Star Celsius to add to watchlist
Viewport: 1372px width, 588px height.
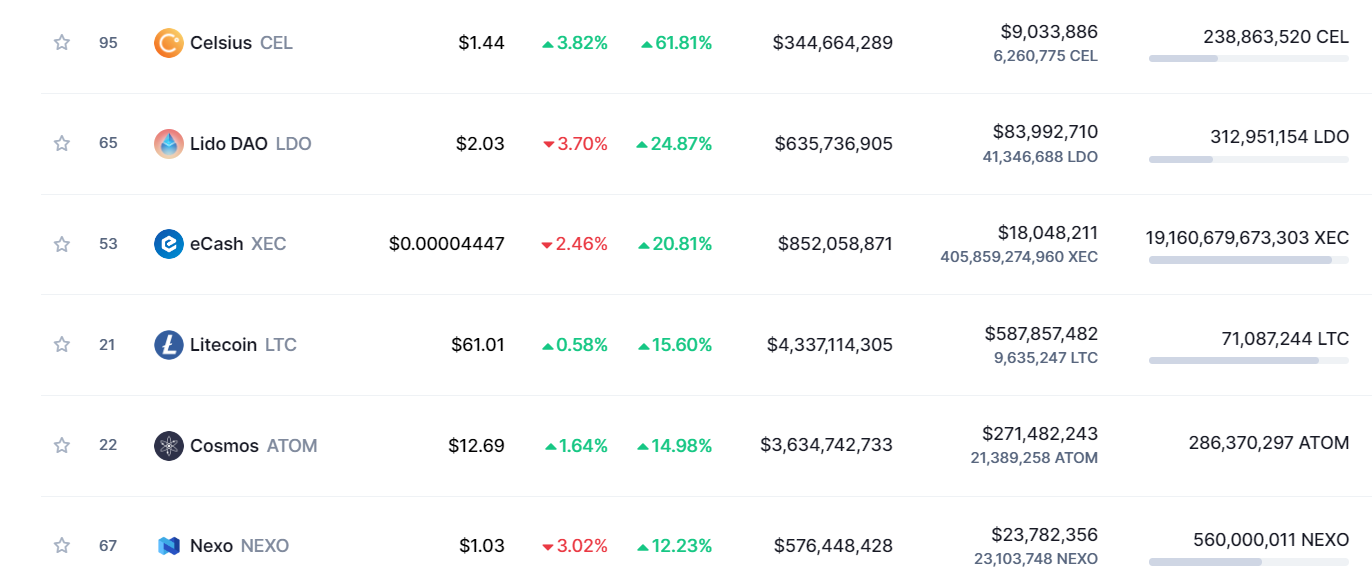[62, 43]
